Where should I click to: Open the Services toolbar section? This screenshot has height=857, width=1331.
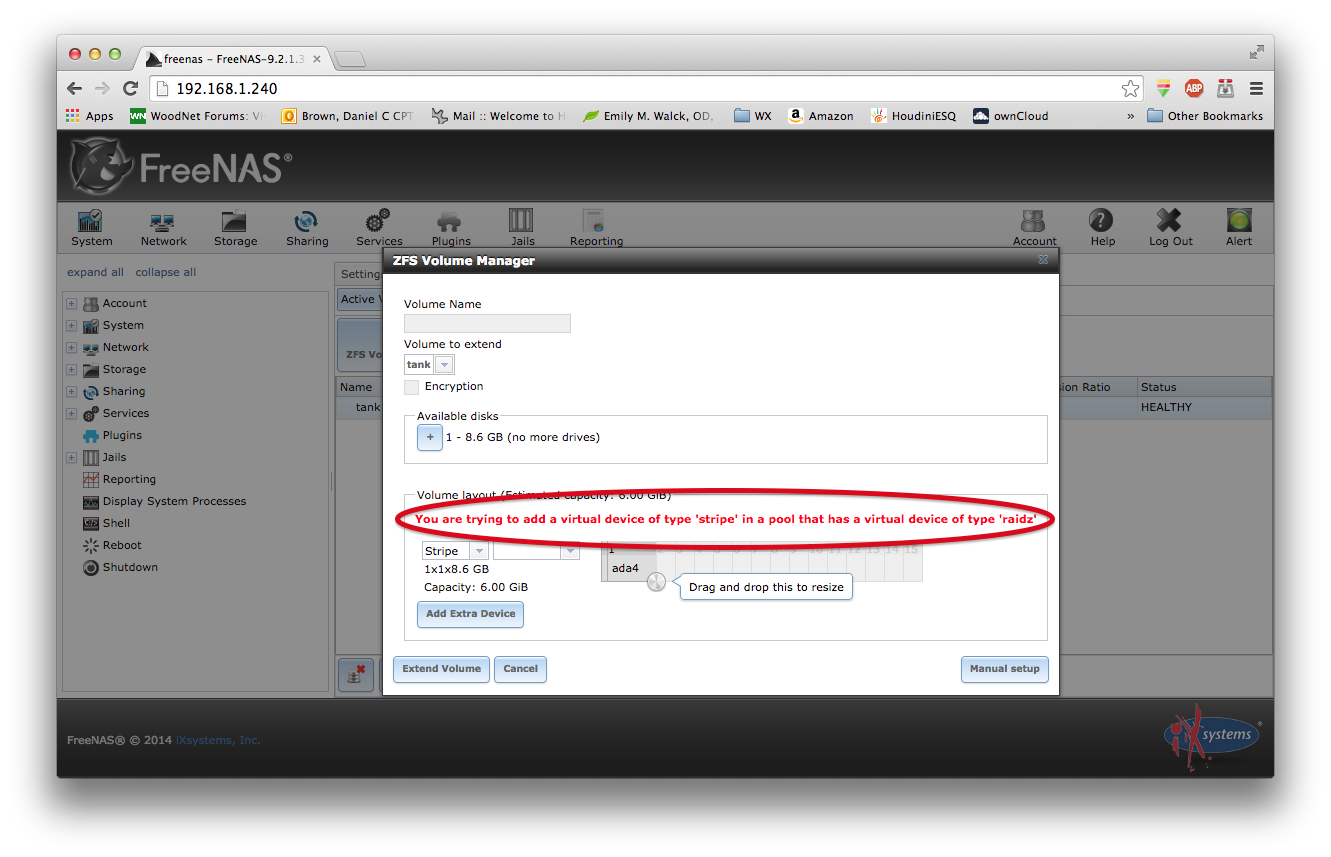379,227
